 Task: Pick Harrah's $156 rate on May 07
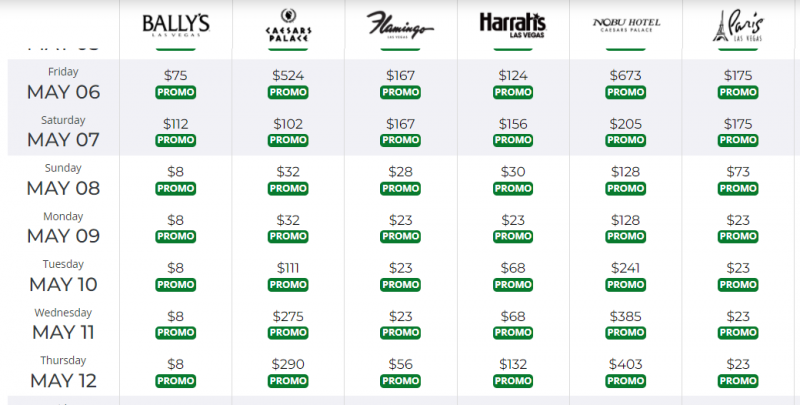point(514,123)
